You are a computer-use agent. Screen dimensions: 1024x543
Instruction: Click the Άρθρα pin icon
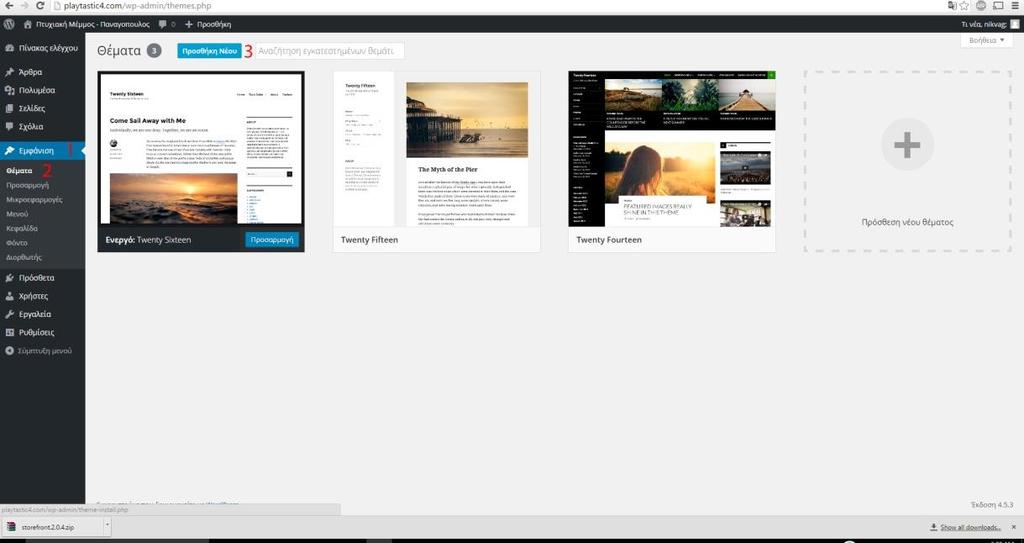tap(9, 72)
